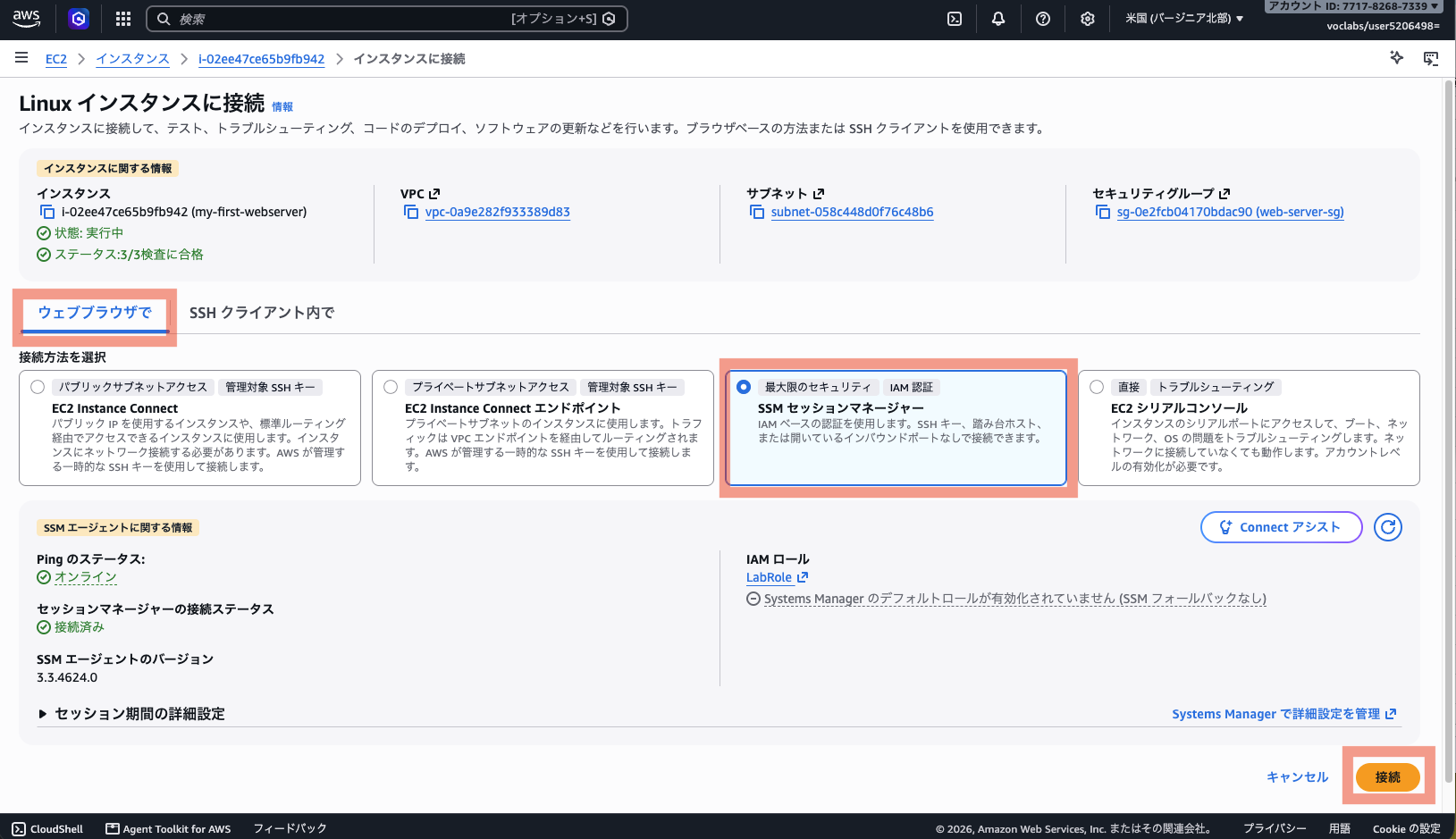This screenshot has height=839, width=1456.
Task: Select EC2 Instance Connect エンドポイント radio option
Action: [x=391, y=387]
